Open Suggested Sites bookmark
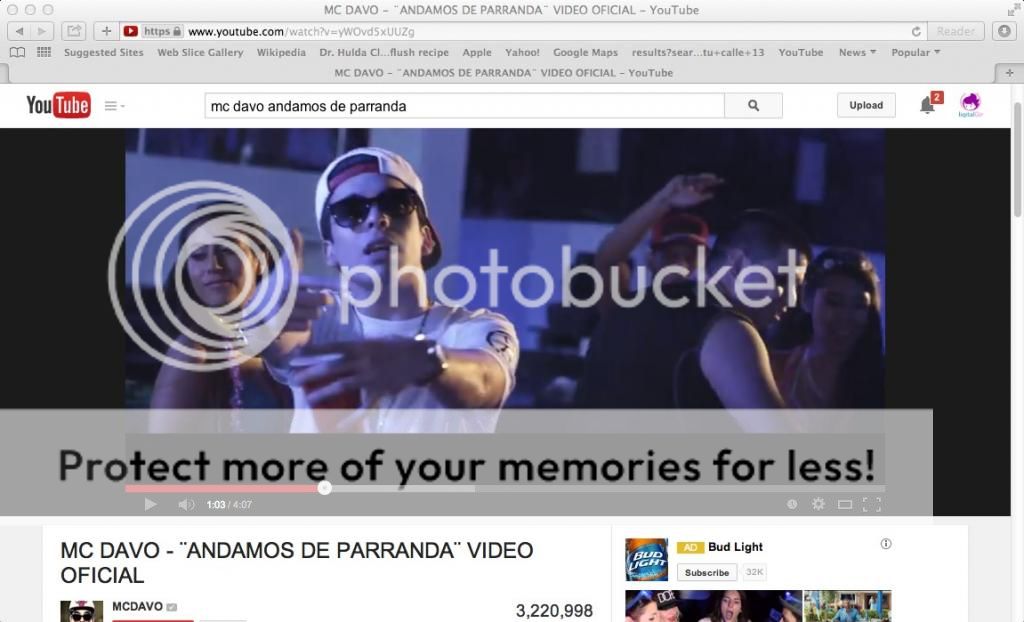The width and height of the screenshot is (1024, 622). pyautogui.click(x=104, y=52)
